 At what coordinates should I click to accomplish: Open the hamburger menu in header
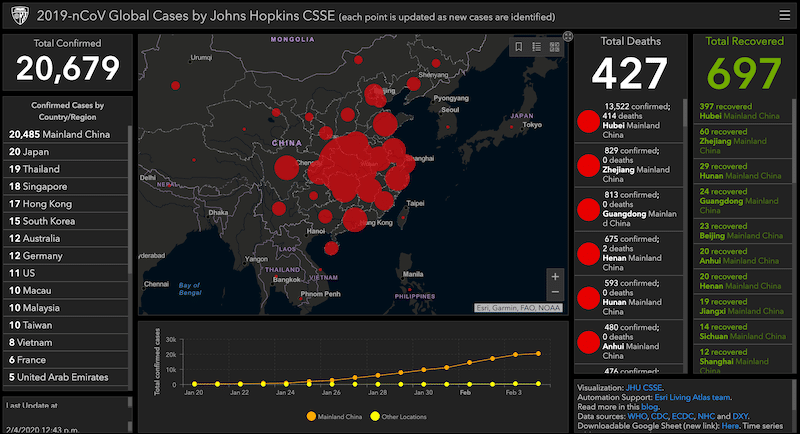[785, 15]
